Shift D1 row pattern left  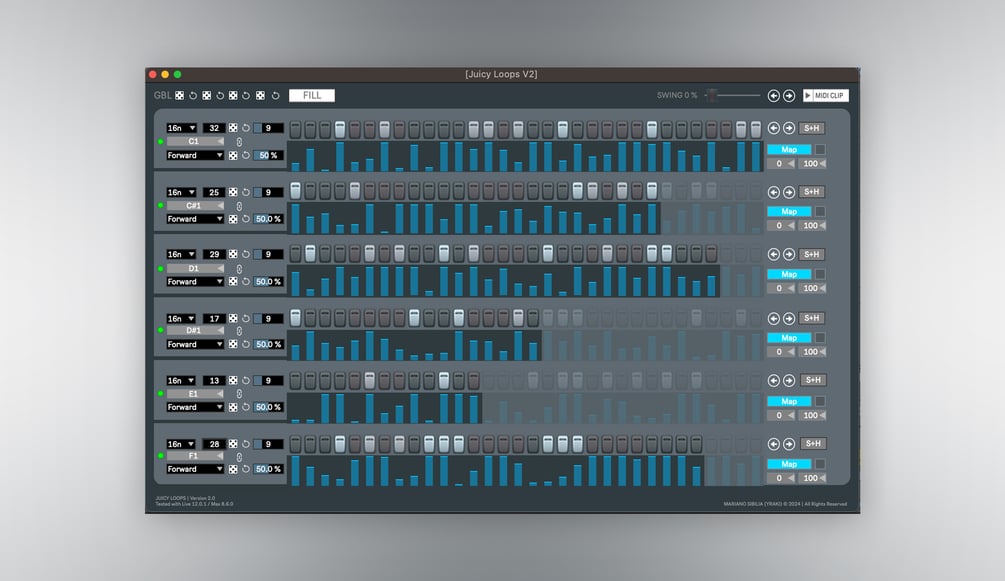pyautogui.click(x=774, y=255)
